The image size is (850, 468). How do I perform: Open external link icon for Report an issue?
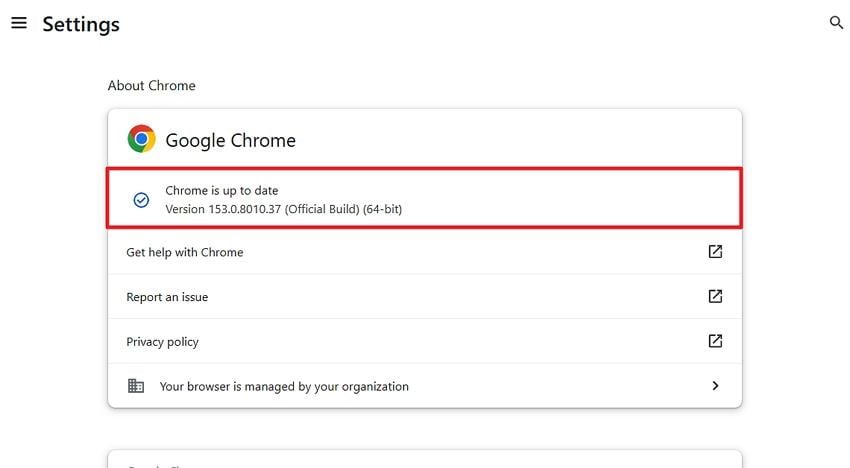coord(715,296)
